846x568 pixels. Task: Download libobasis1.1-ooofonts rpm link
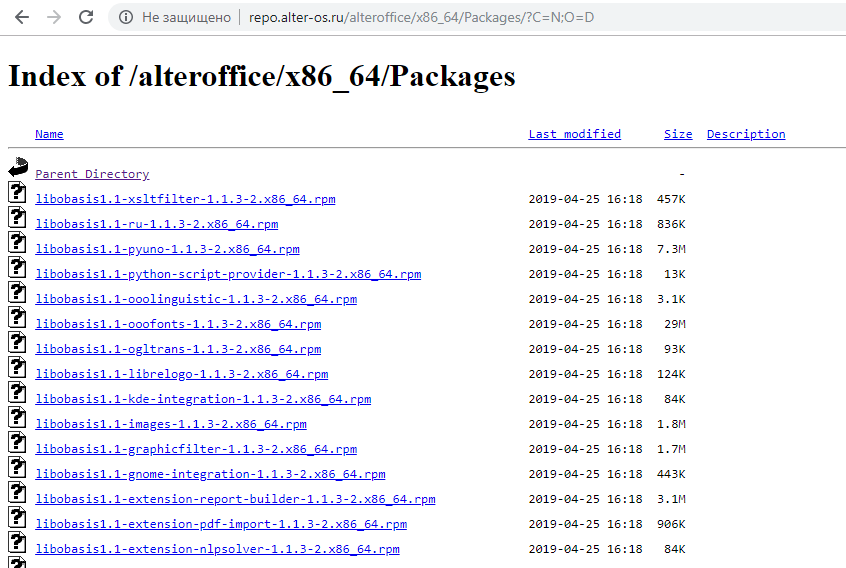point(178,324)
